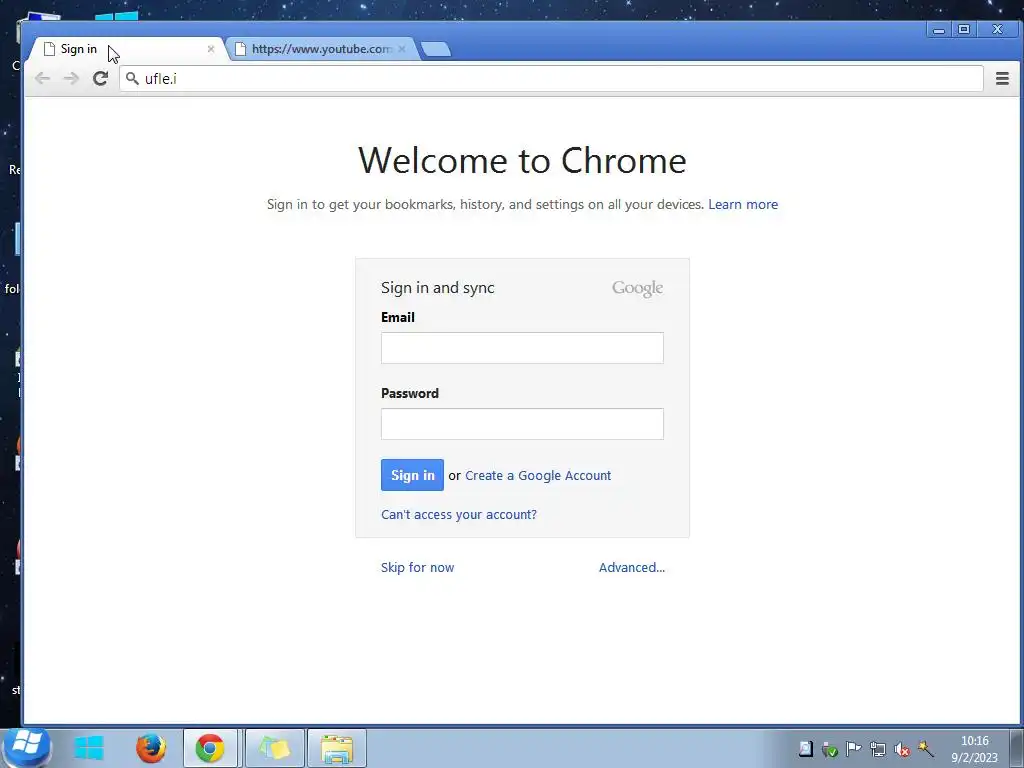This screenshot has width=1024, height=768.
Task: Click the Show desktop strip beside the clock
Action: point(1017,748)
